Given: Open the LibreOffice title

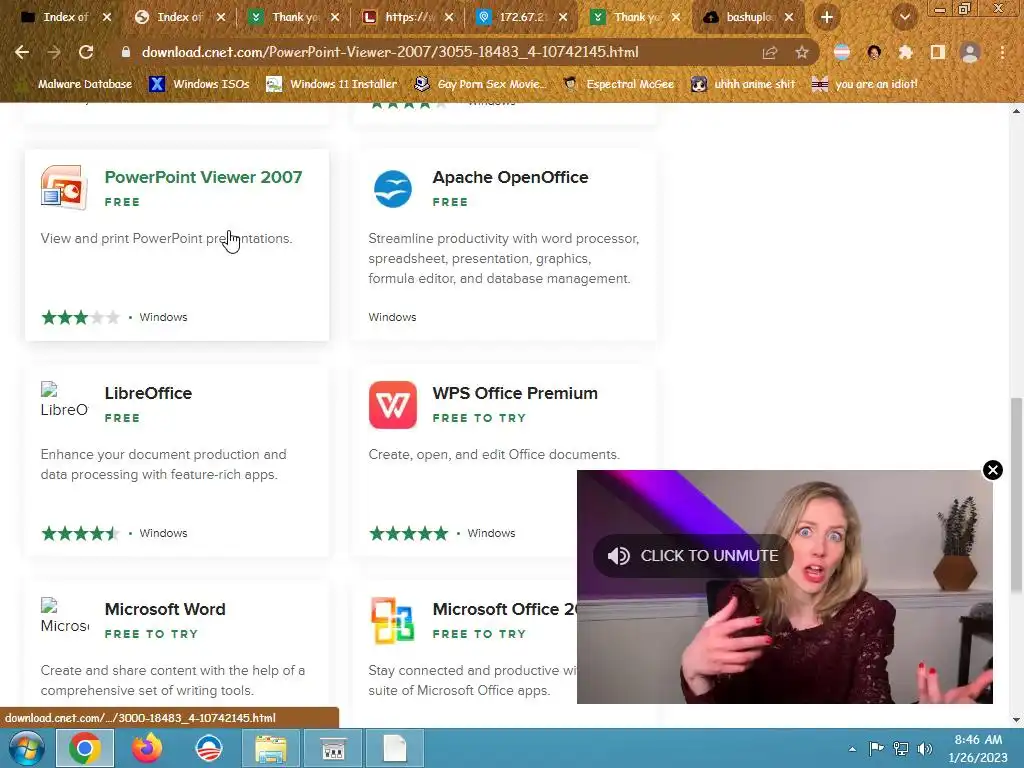Looking at the screenshot, I should click(x=148, y=393).
